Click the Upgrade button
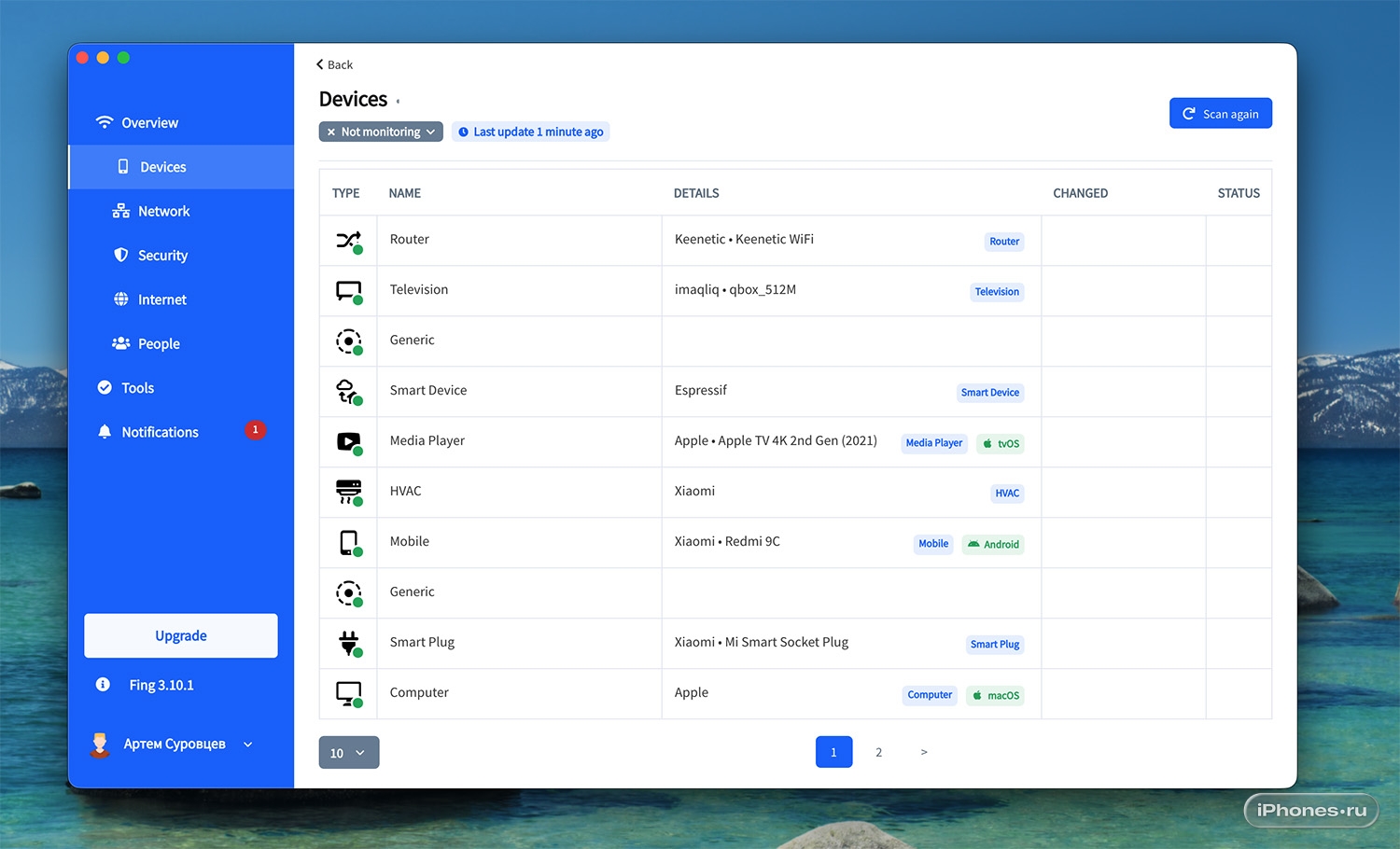1400x849 pixels. [x=181, y=635]
